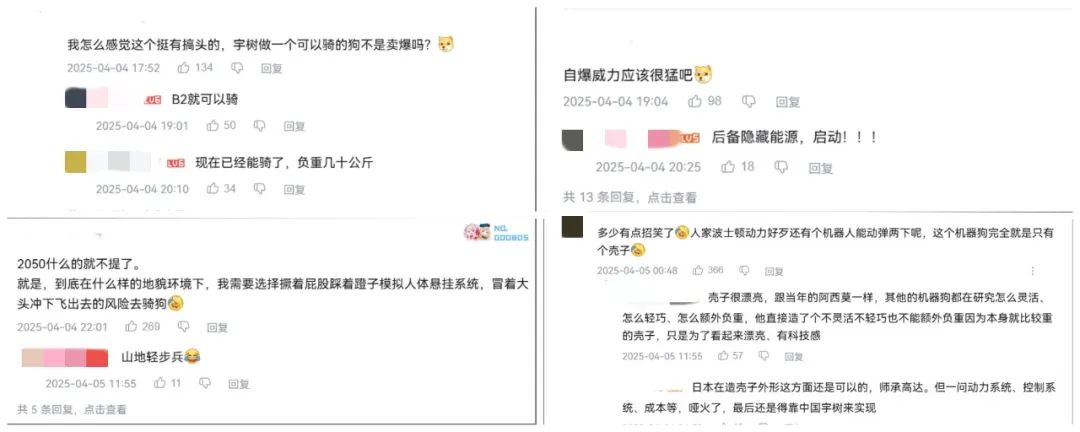Expand "共 13 条回复，点击查看" replies
Screen dimensions: 1080x432
[x=630, y=198]
